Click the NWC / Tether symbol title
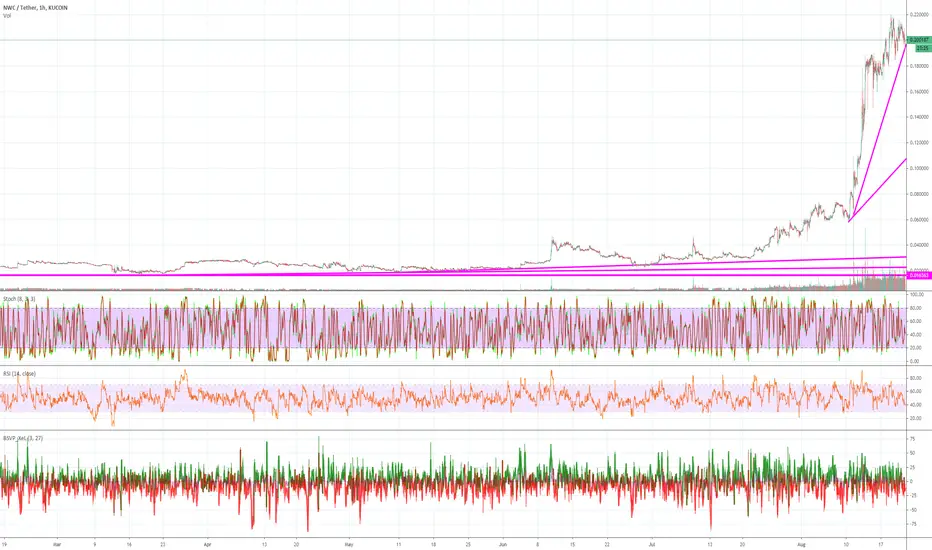932x550 pixels. [x=35, y=8]
